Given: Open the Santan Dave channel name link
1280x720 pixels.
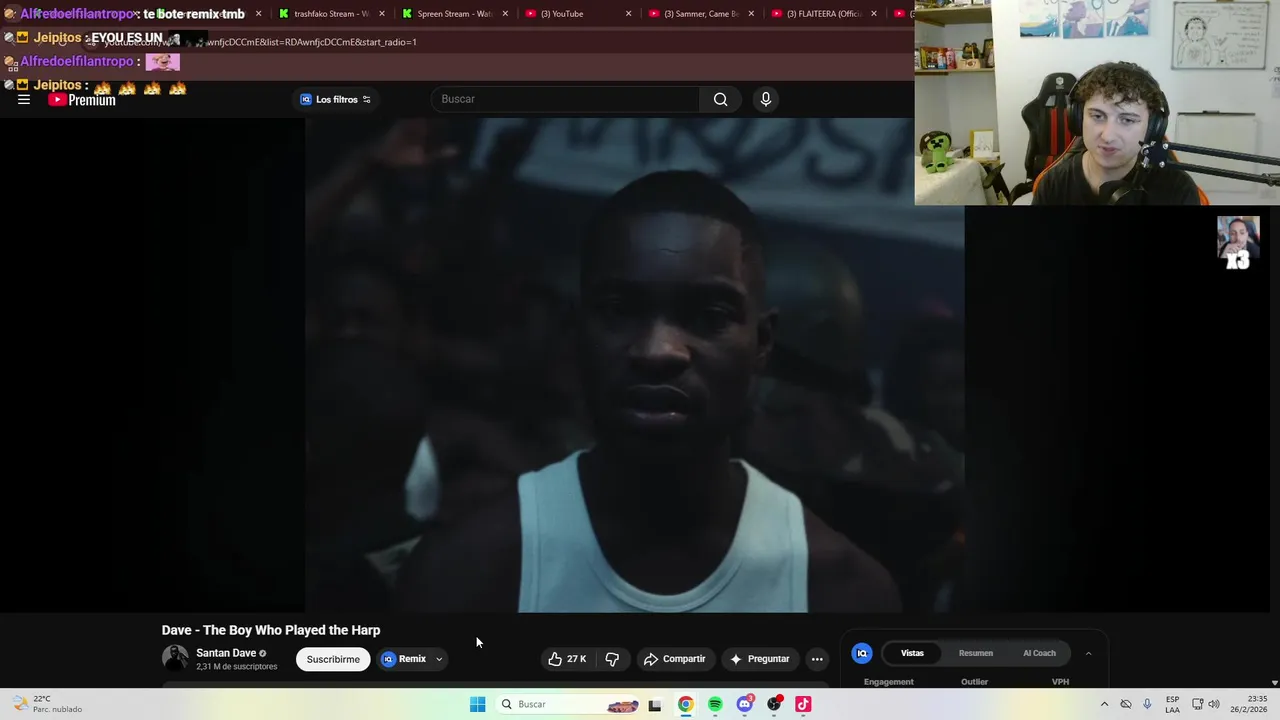Looking at the screenshot, I should [226, 653].
